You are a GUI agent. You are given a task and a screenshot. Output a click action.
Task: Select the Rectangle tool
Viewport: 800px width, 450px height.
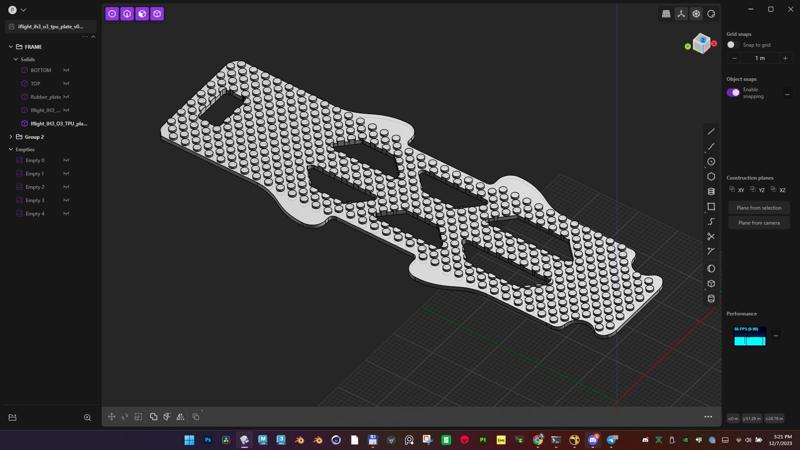click(x=711, y=207)
